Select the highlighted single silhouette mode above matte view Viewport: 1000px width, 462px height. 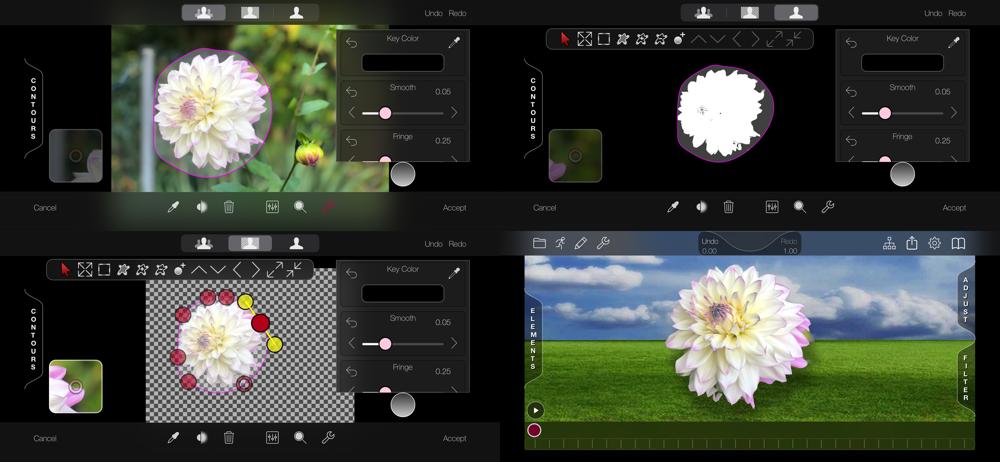click(x=796, y=13)
